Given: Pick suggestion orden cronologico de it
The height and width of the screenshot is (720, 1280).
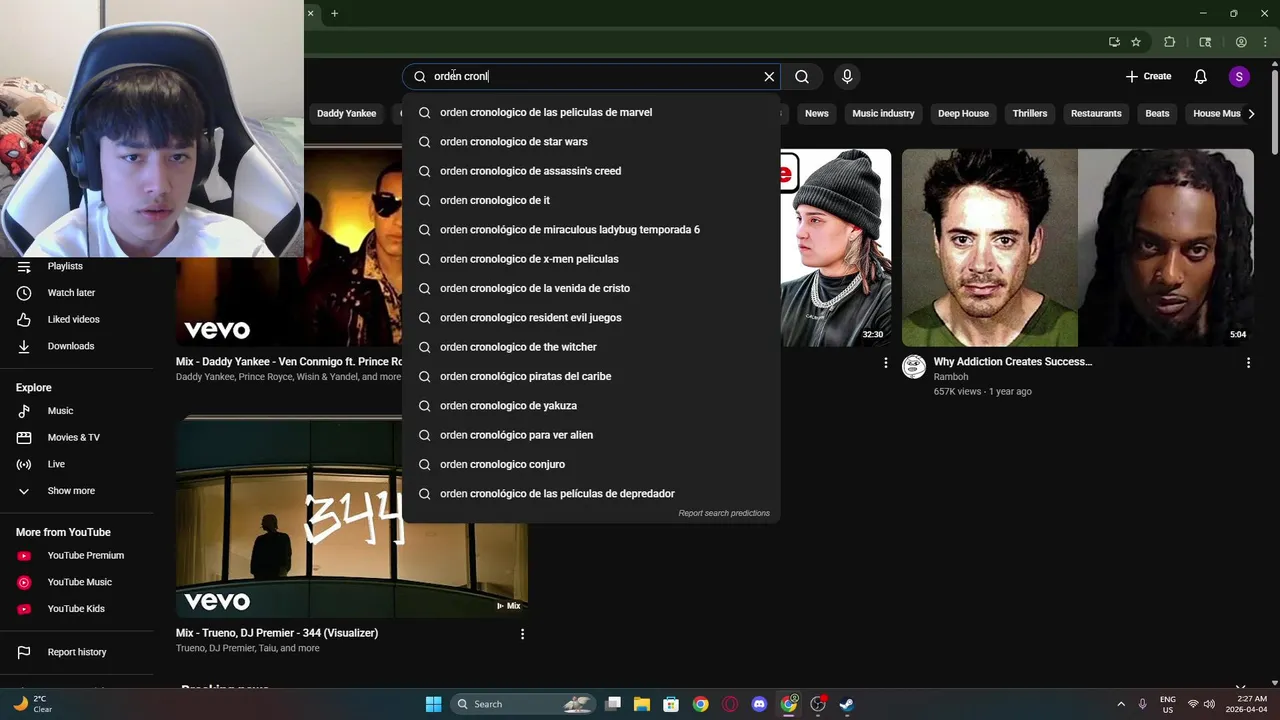Looking at the screenshot, I should [x=591, y=200].
